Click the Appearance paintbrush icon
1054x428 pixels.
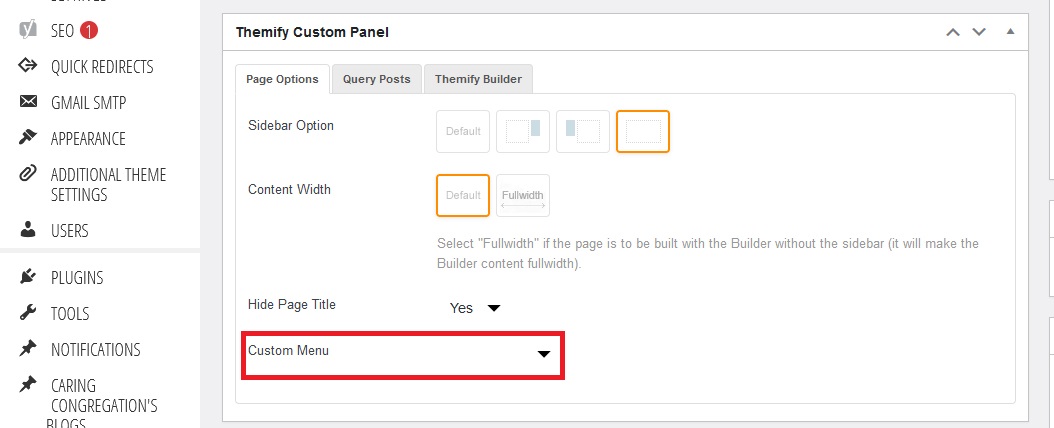[x=28, y=139]
